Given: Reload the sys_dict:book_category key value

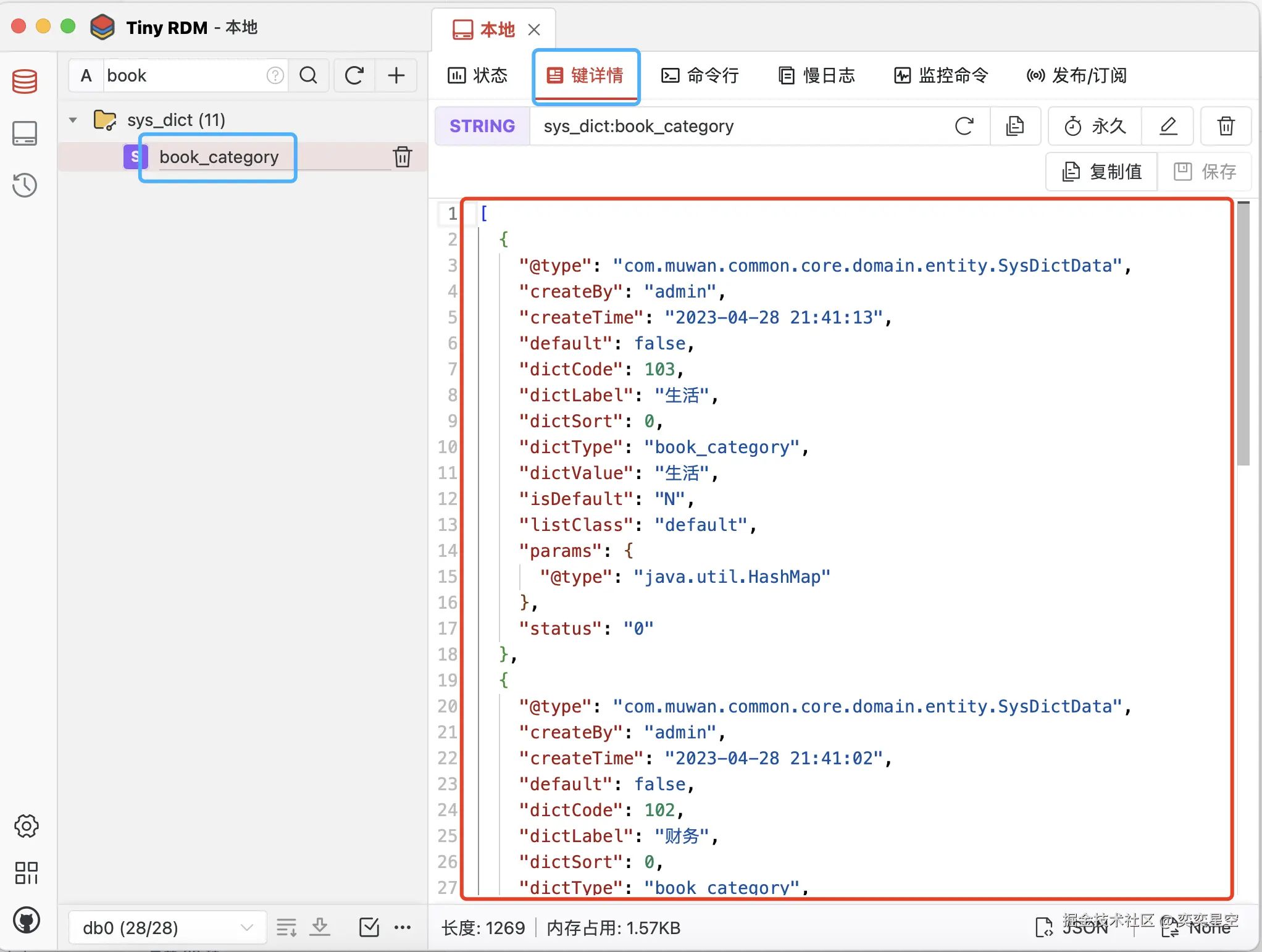Looking at the screenshot, I should pyautogui.click(x=964, y=126).
